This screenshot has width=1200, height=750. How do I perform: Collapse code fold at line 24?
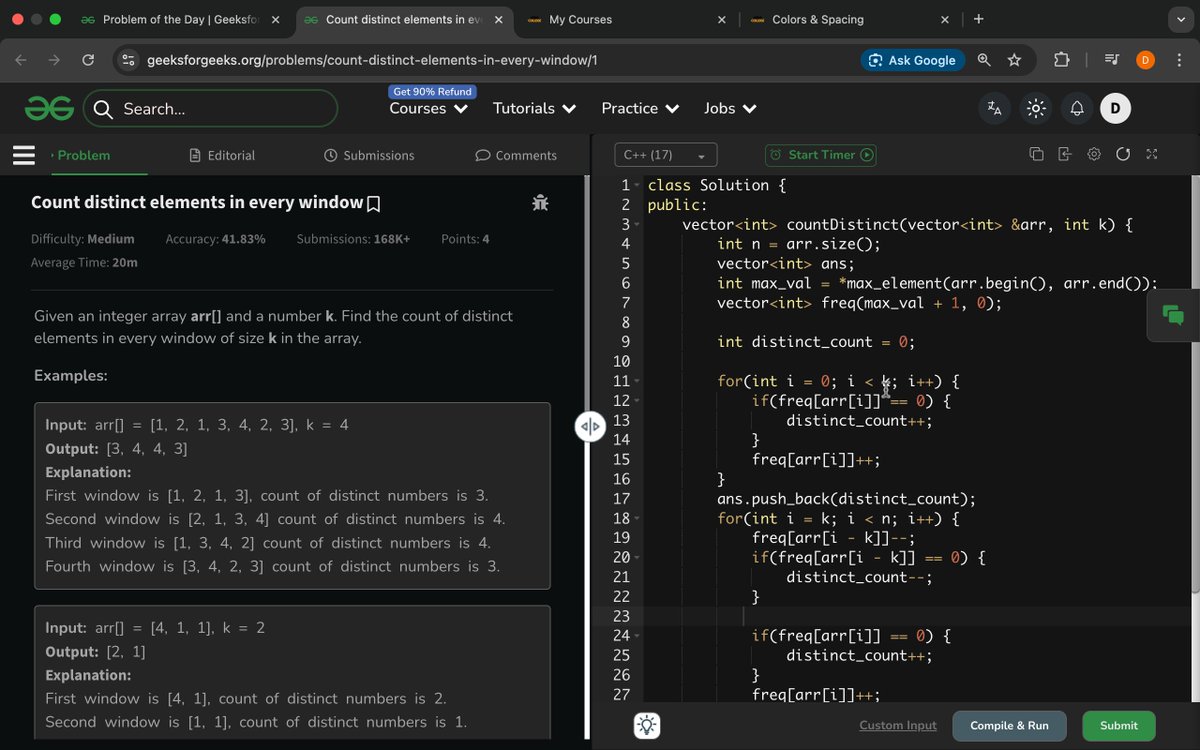(637, 636)
